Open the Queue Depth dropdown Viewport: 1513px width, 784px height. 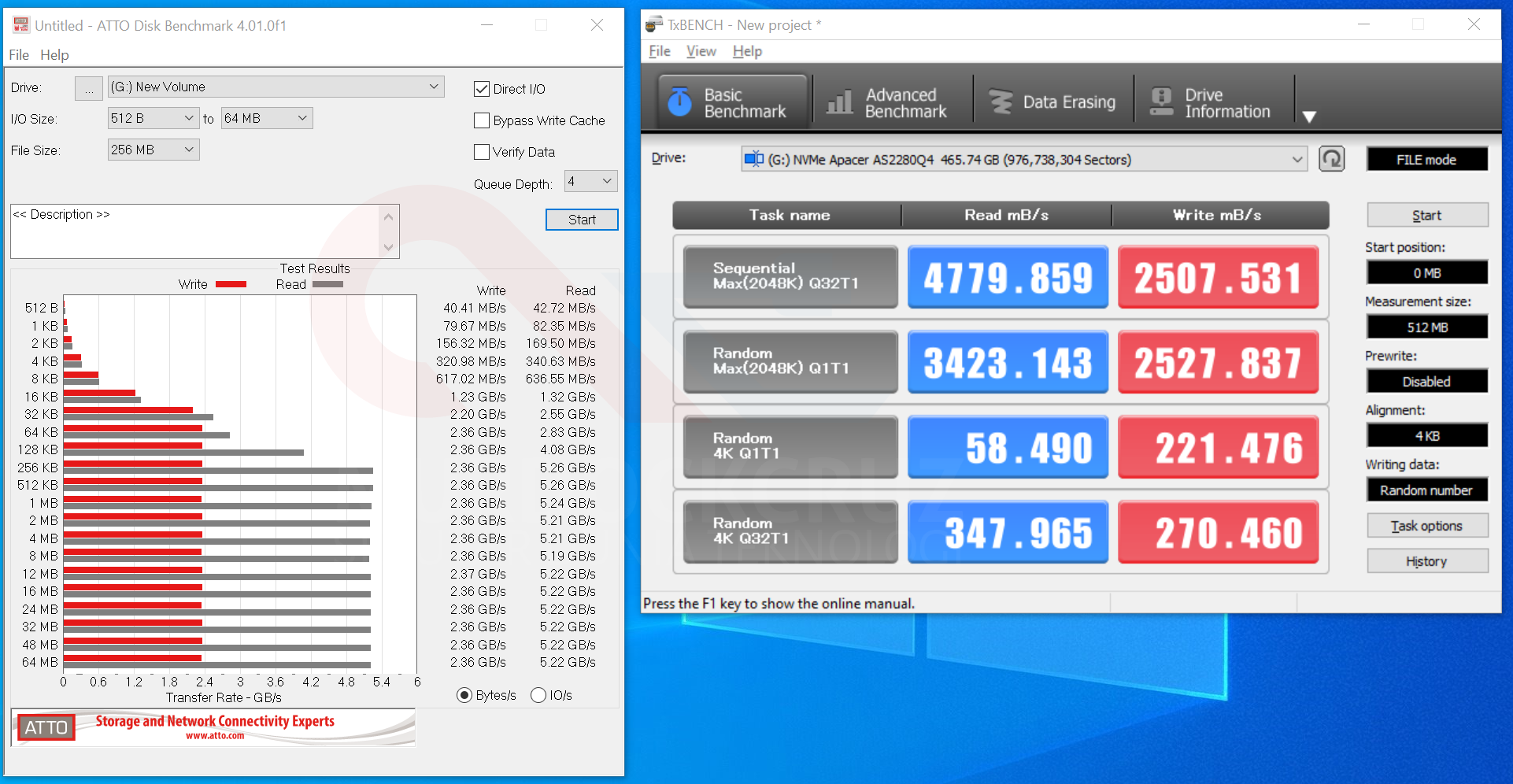coord(590,181)
